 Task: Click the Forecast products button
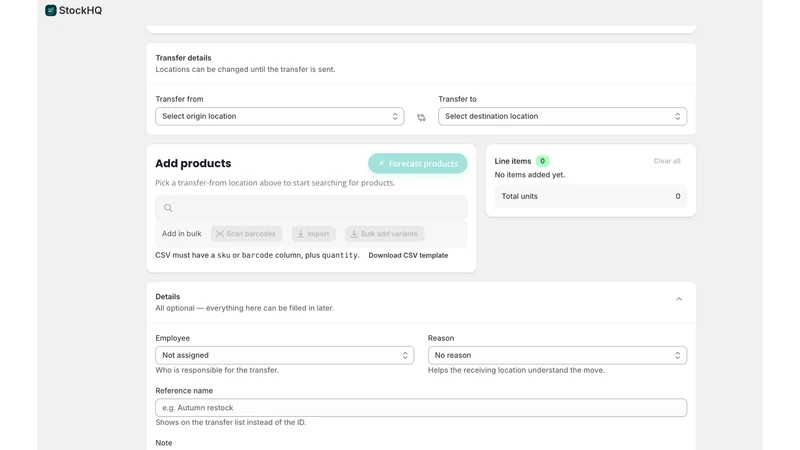(417, 163)
